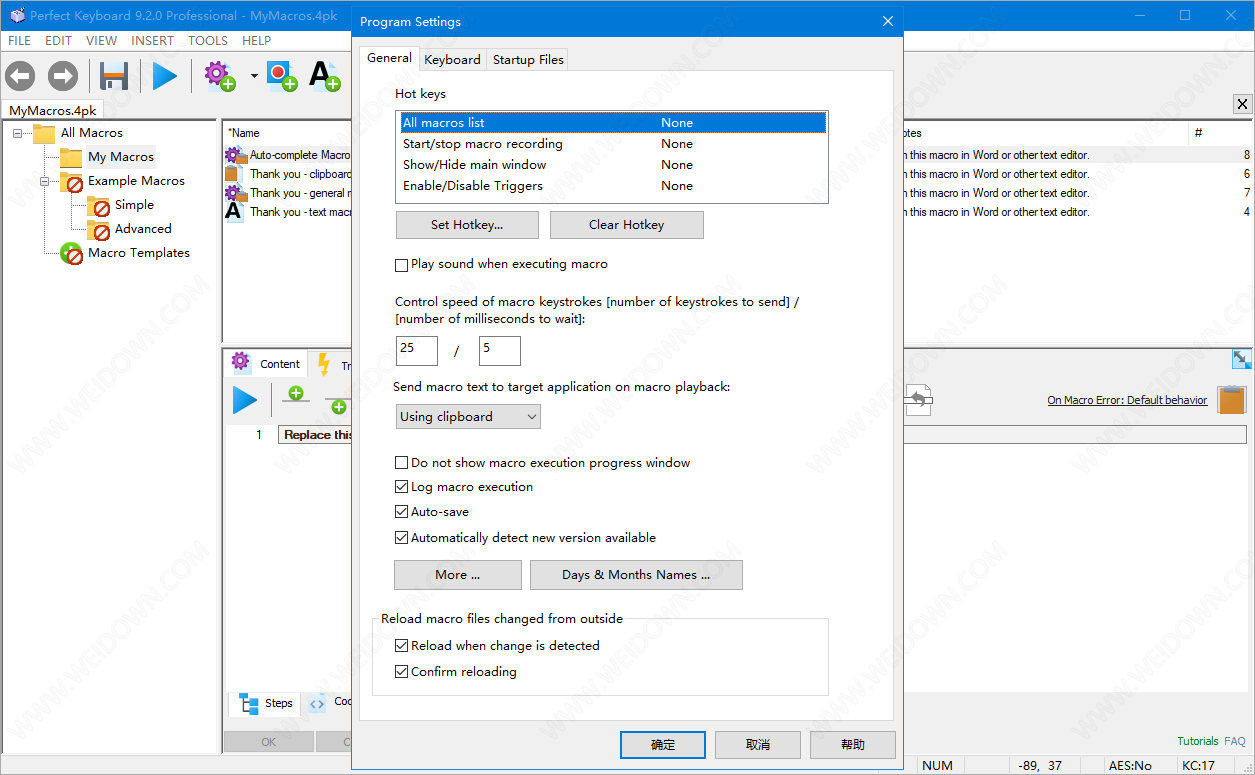Select the General settings tab
1255x775 pixels.
(x=389, y=58)
